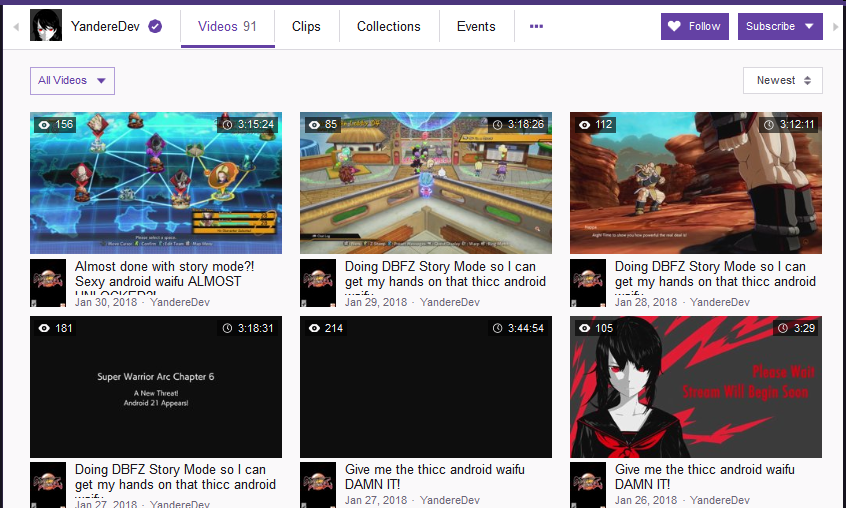Image resolution: width=846 pixels, height=508 pixels.
Task: Click the right scroll arrow beside Subscribe
Action: 836,26
